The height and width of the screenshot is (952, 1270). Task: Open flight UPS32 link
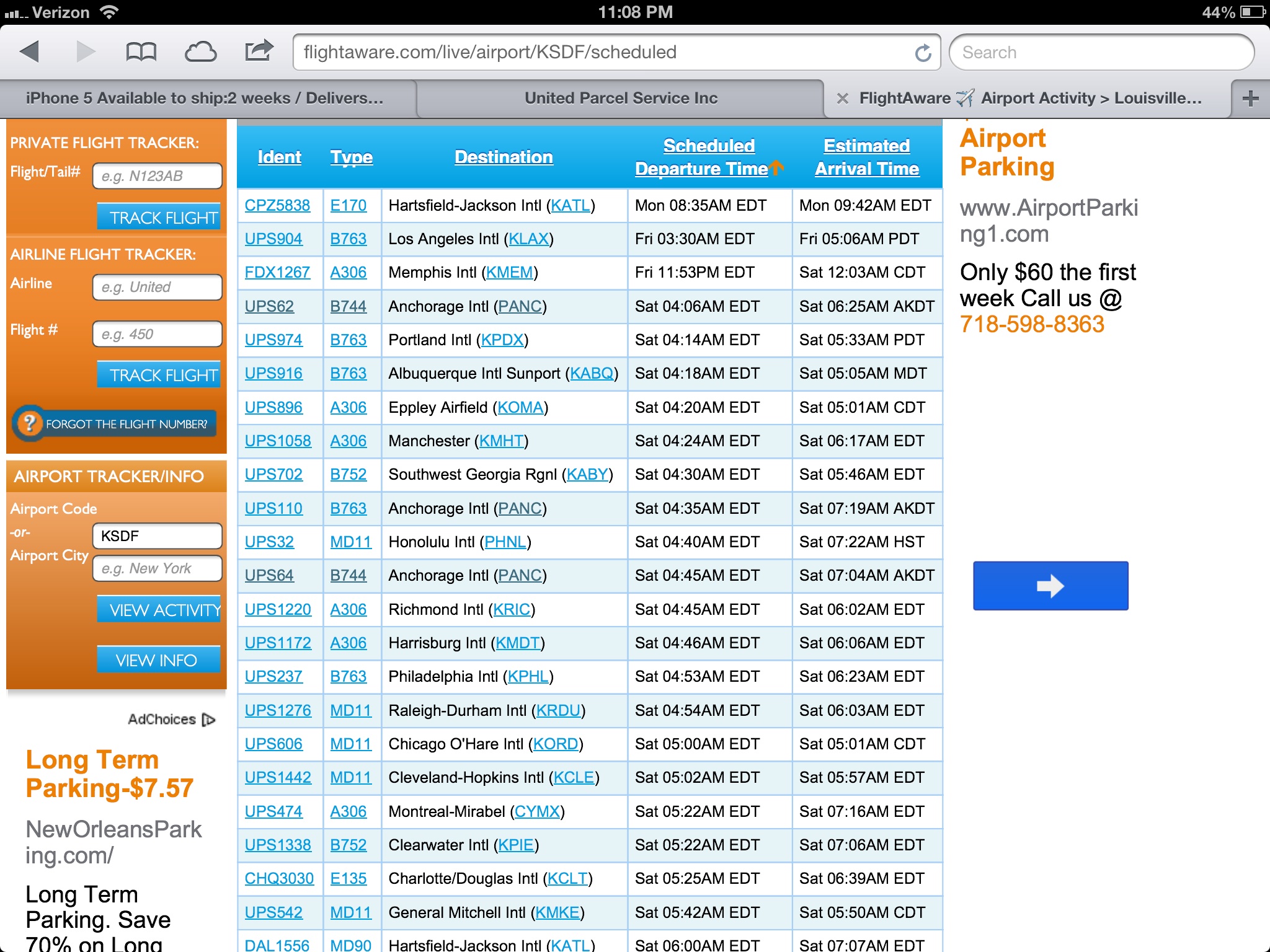pyautogui.click(x=269, y=542)
